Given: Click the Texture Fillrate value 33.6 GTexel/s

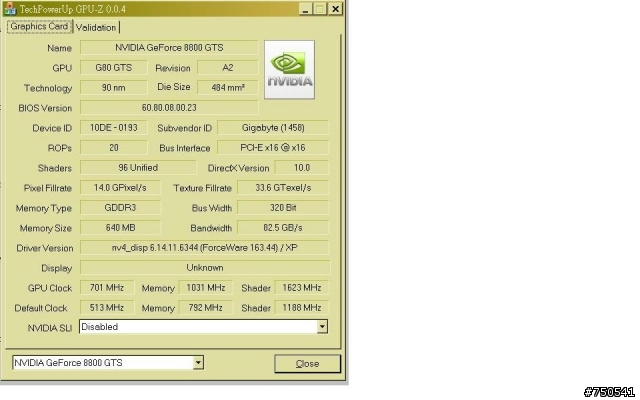Looking at the screenshot, I should point(283,188).
